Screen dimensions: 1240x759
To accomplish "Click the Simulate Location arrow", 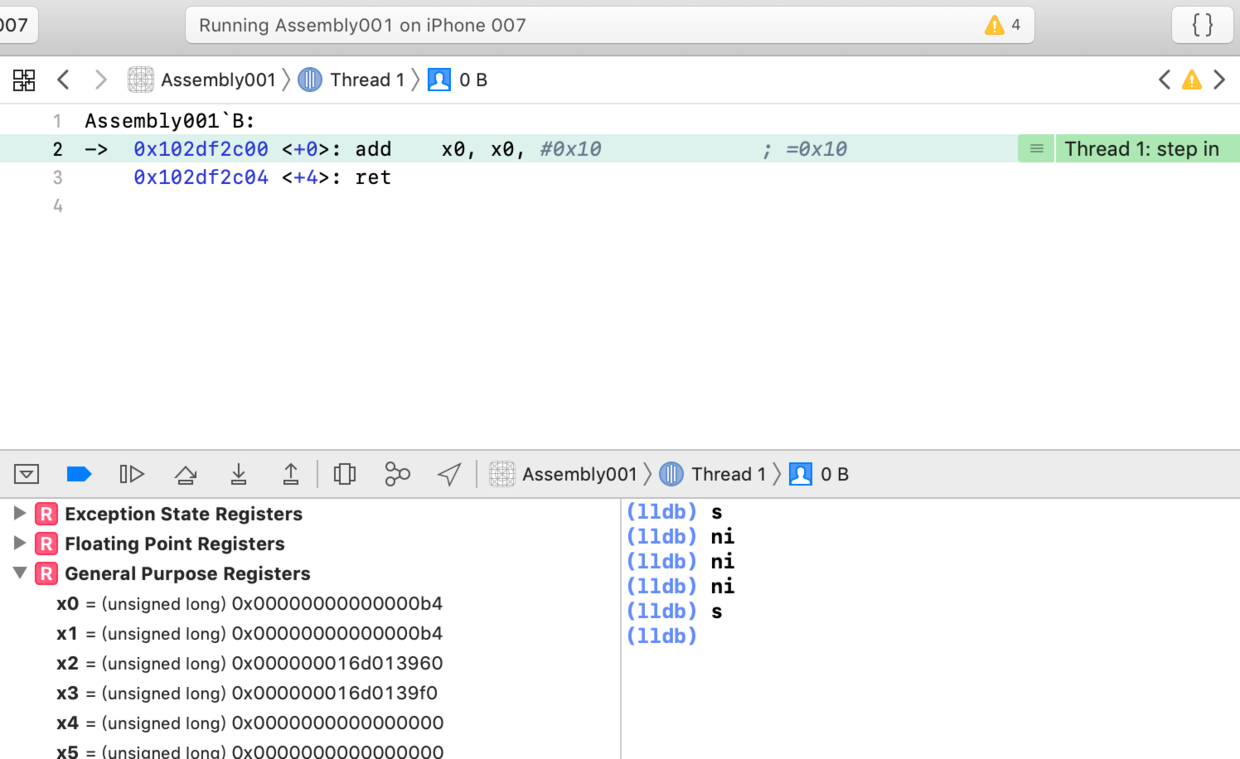I will point(449,474).
